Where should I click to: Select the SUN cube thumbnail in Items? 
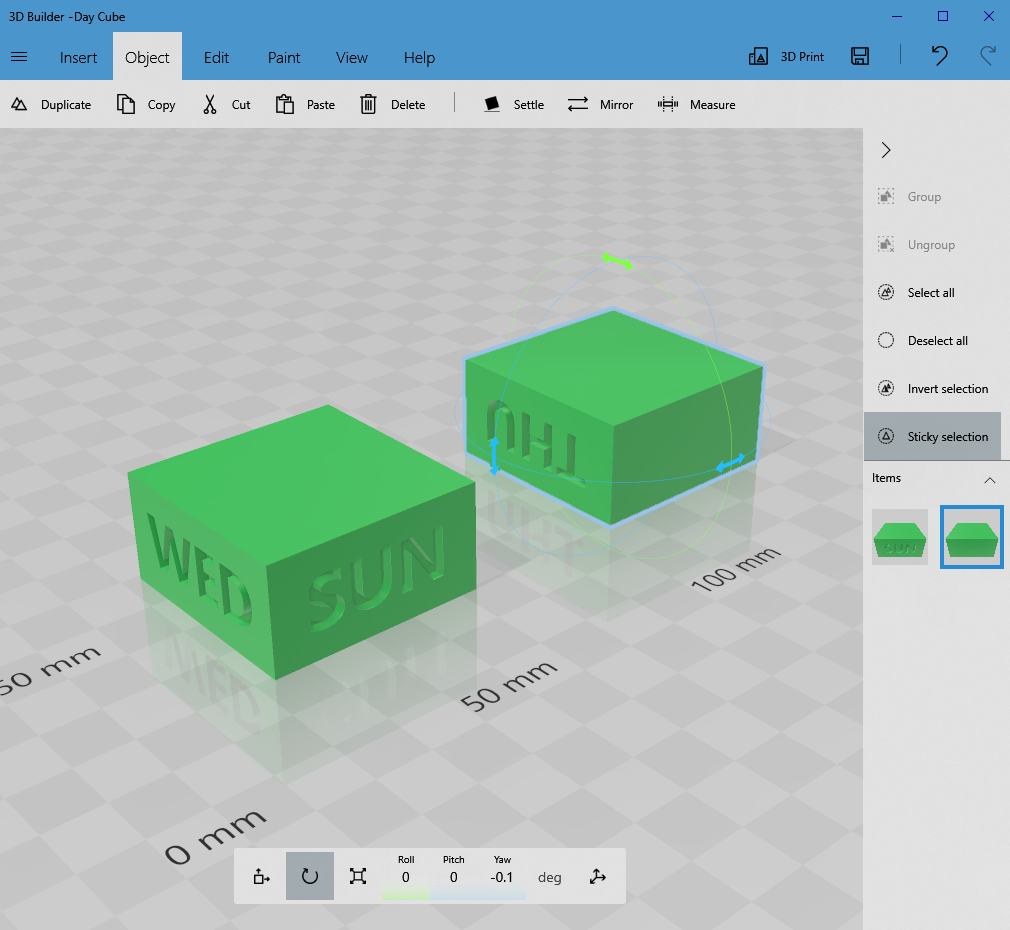899,537
